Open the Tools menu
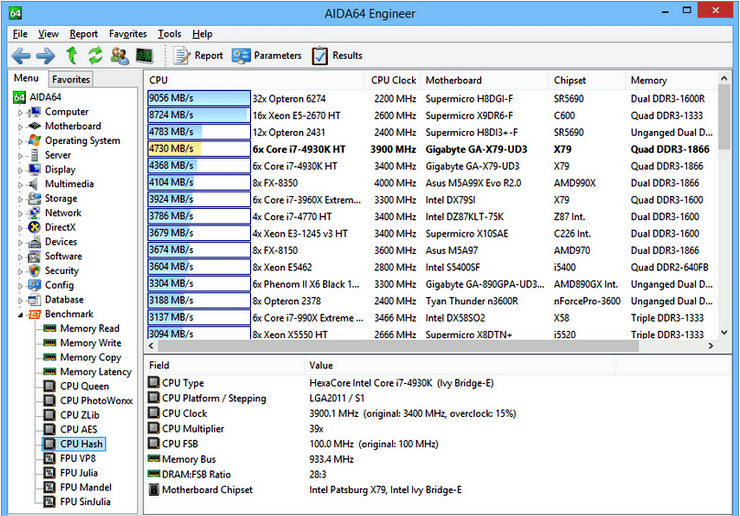 point(169,34)
